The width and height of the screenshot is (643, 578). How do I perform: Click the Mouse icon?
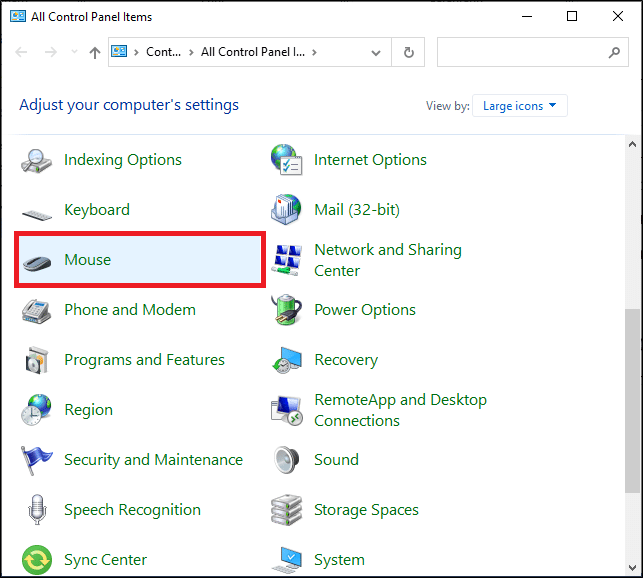[x=37, y=260]
